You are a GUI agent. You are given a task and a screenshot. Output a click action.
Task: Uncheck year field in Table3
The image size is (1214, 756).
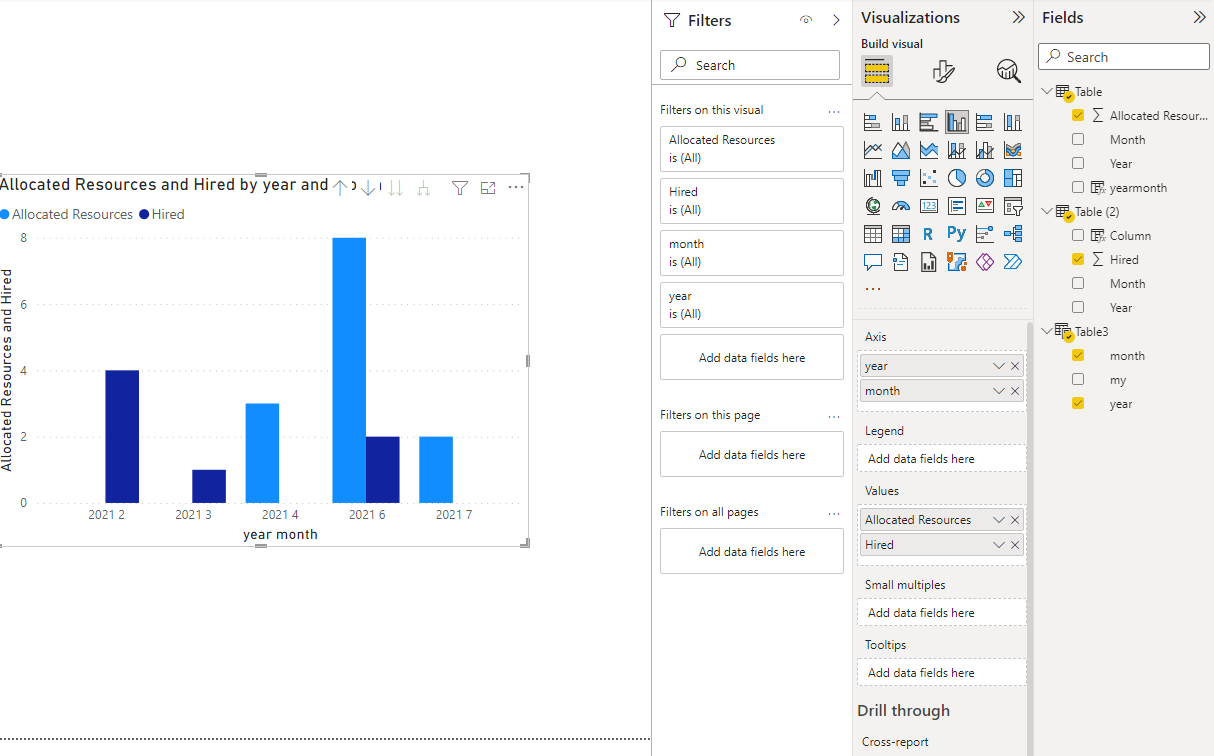click(1078, 404)
